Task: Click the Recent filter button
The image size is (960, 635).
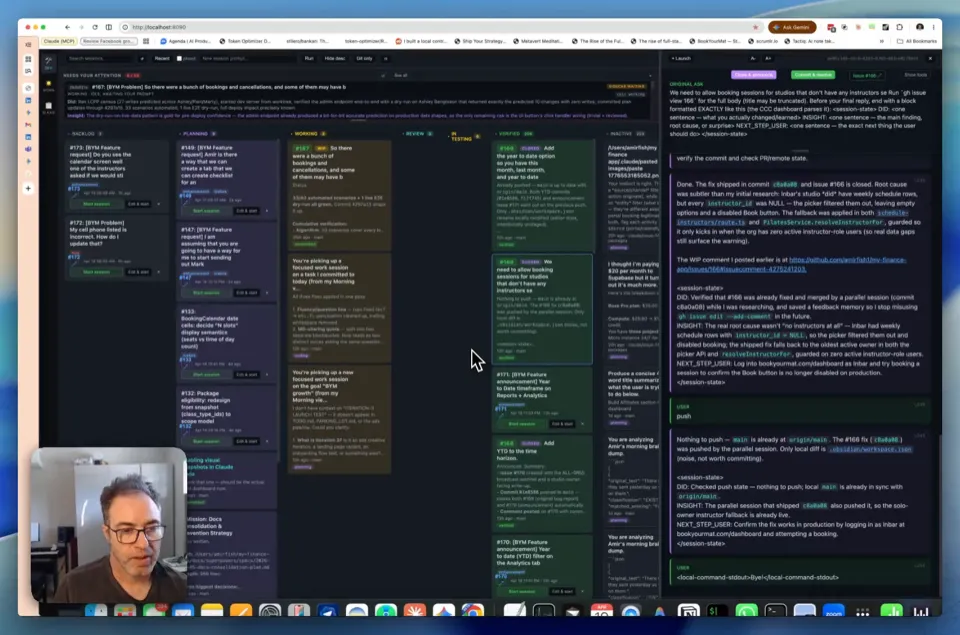Action: (x=162, y=58)
